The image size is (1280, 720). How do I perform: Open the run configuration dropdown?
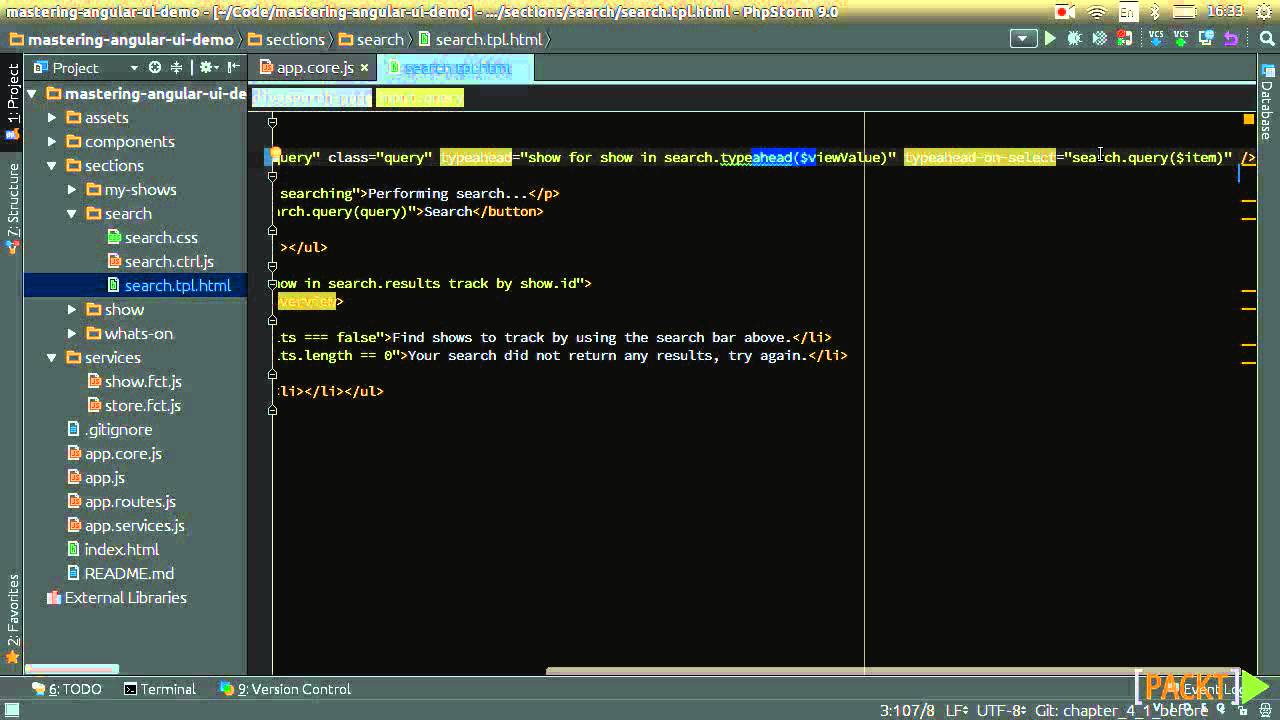tap(1023, 39)
